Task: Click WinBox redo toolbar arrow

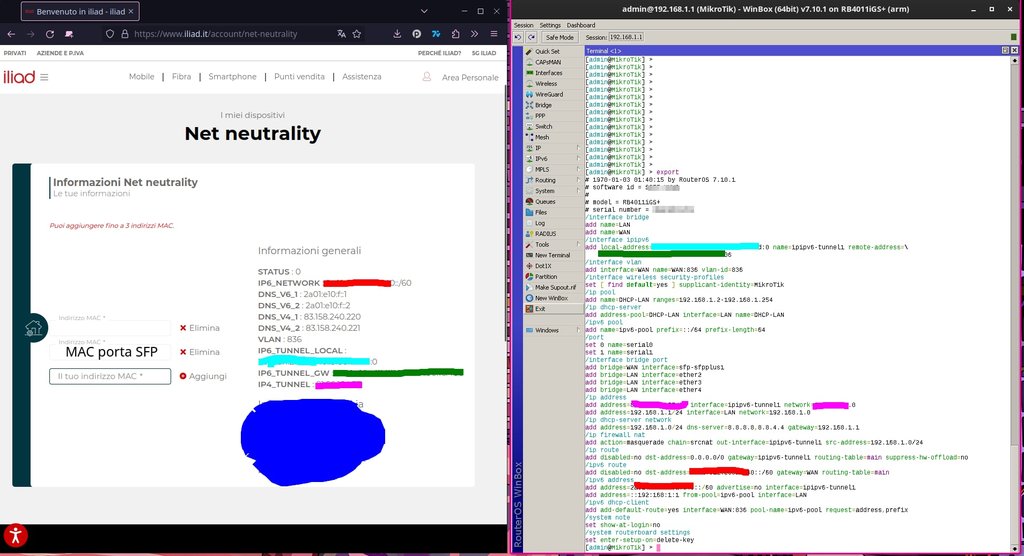Action: pyautogui.click(x=532, y=37)
